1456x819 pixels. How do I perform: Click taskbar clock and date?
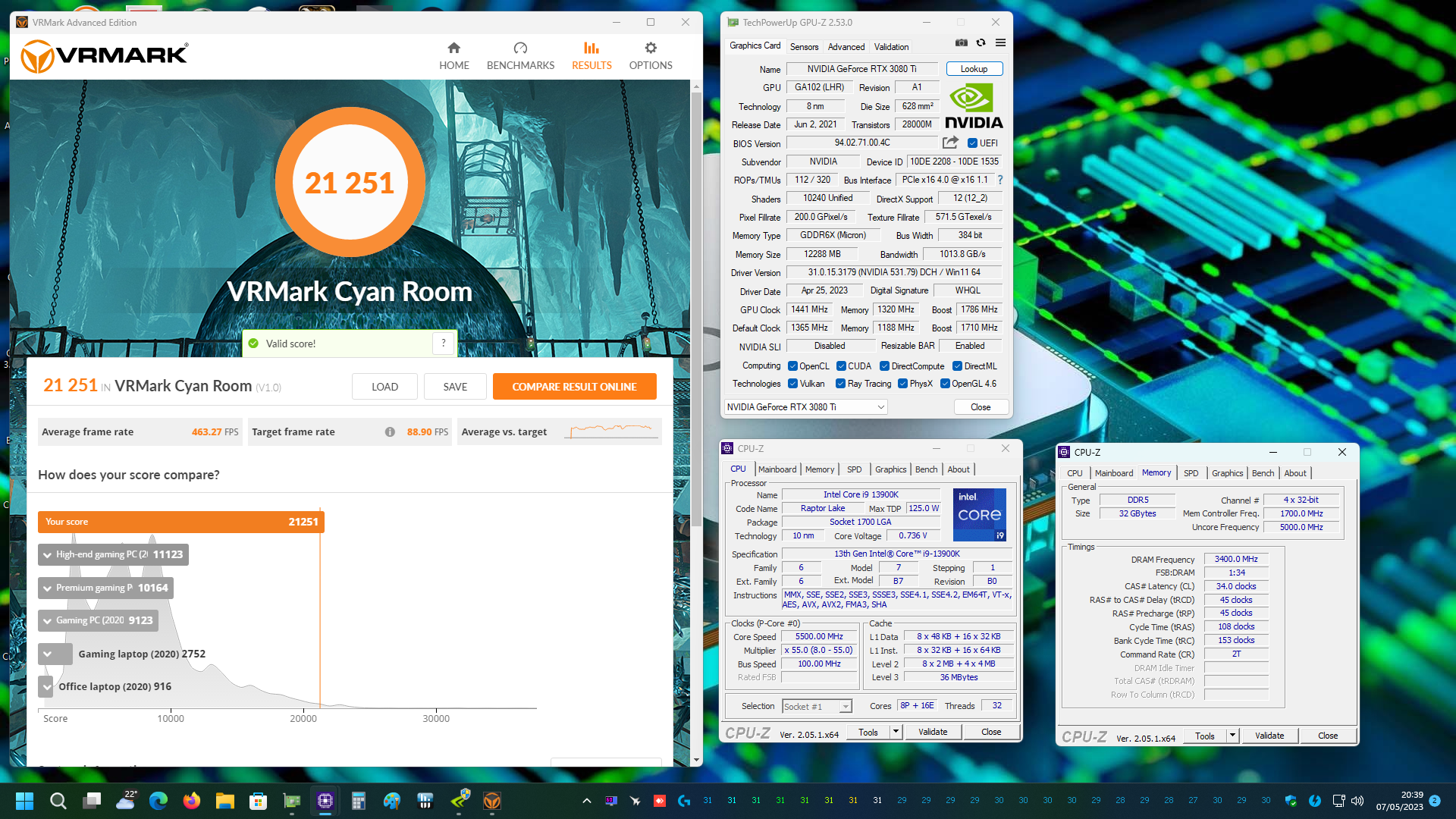click(x=1400, y=801)
